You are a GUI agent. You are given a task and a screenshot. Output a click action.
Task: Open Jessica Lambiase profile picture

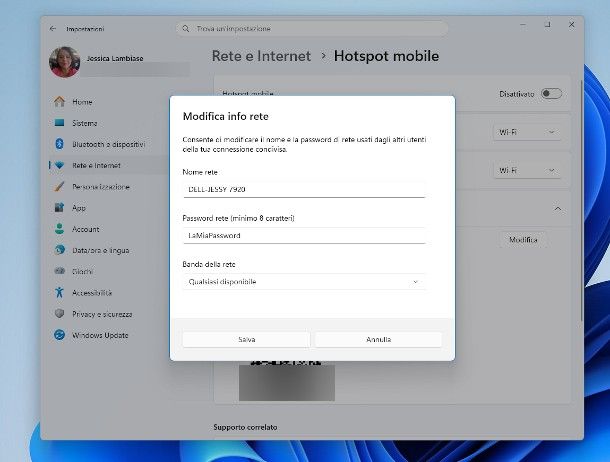click(65, 62)
